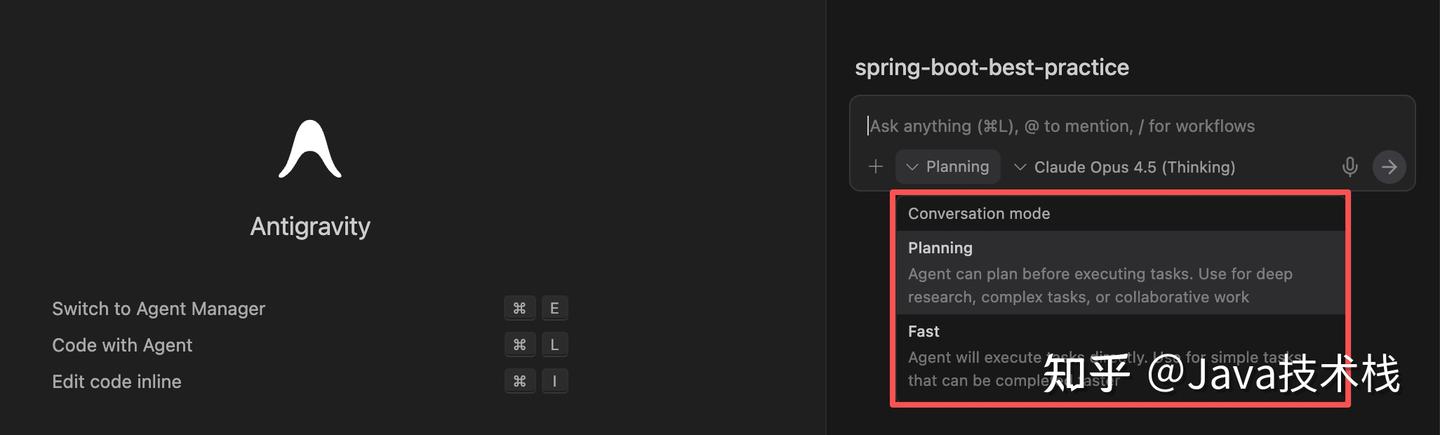Click the plus icon to add context
The width and height of the screenshot is (1440, 435).
(875, 167)
